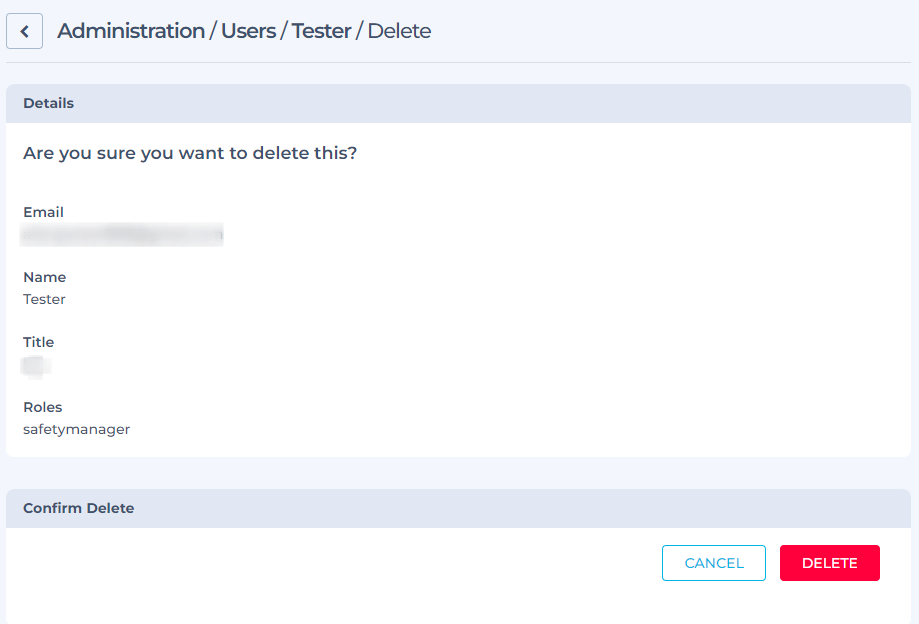Go back using the chevron arrow button

pyautogui.click(x=24, y=31)
